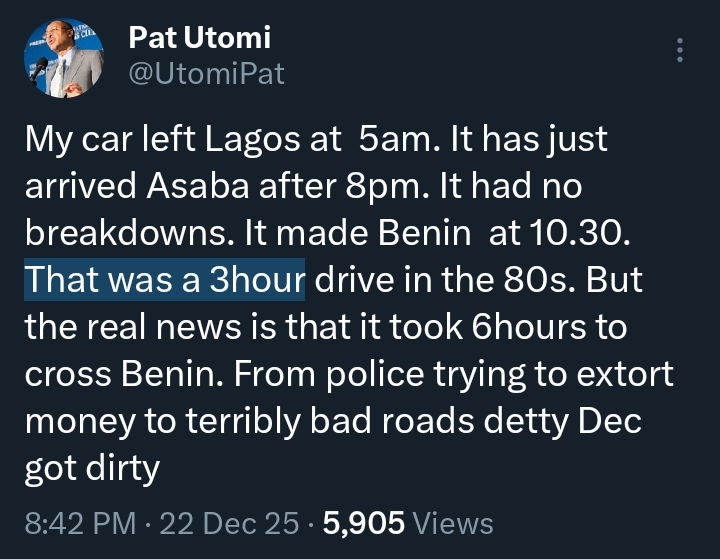The width and height of the screenshot is (720, 559).
Task: Click the @UtomiPat handle
Action: pyautogui.click(x=207, y=73)
